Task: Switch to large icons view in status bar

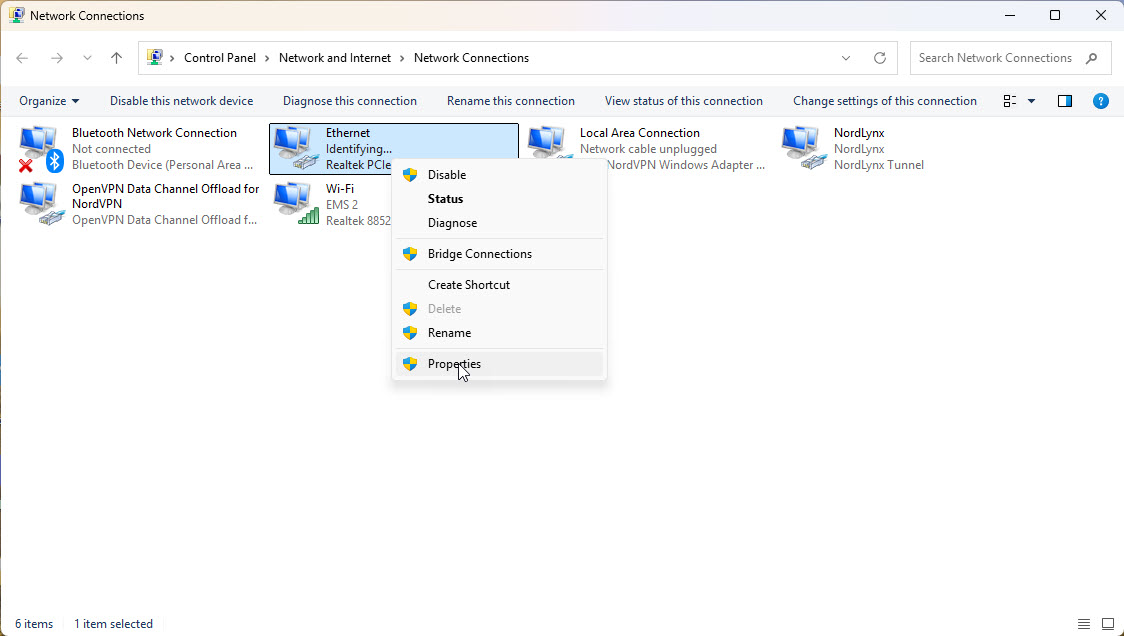Action: [1108, 624]
